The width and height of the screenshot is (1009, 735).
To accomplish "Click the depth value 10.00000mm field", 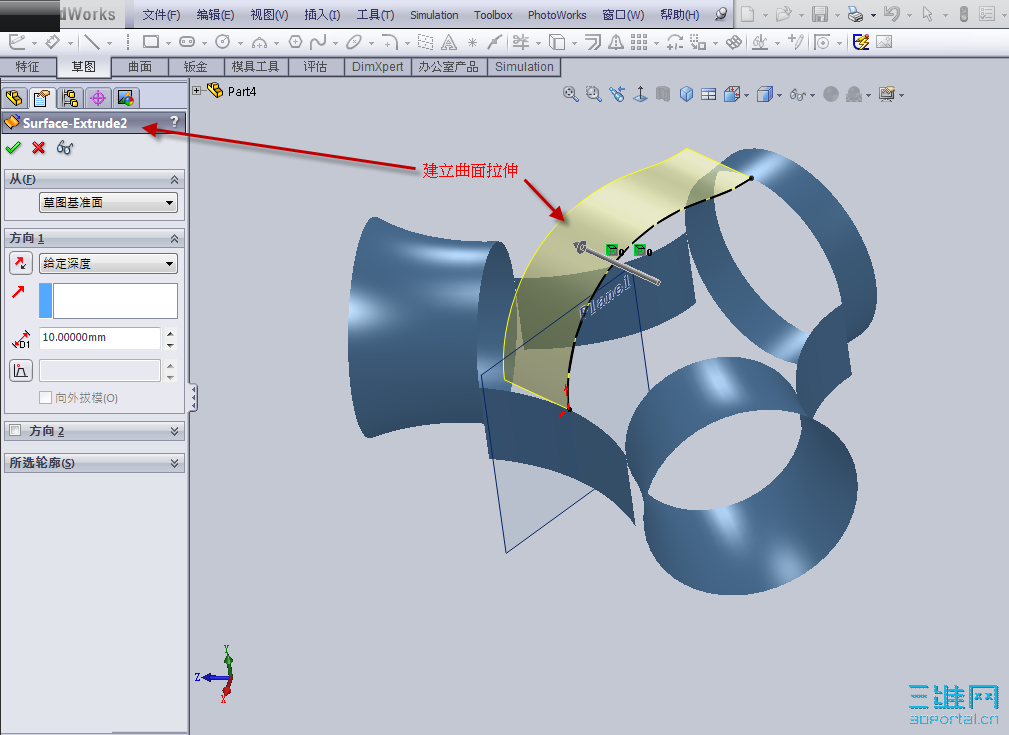I will click(x=100, y=338).
